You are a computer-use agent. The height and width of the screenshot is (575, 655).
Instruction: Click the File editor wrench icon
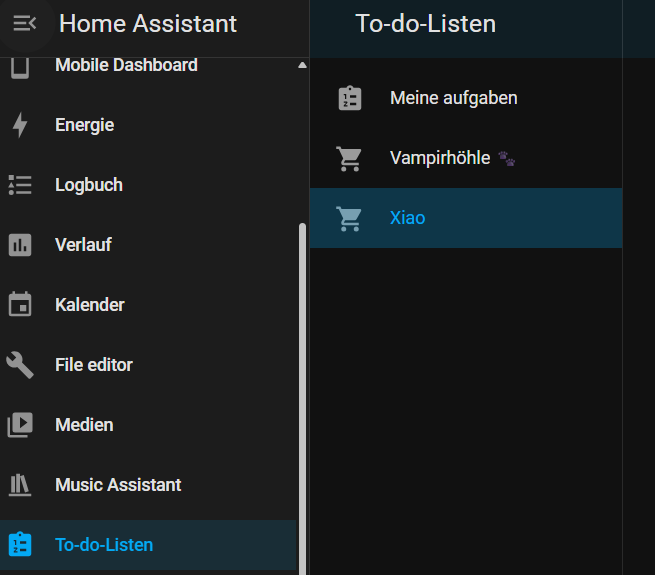point(20,365)
